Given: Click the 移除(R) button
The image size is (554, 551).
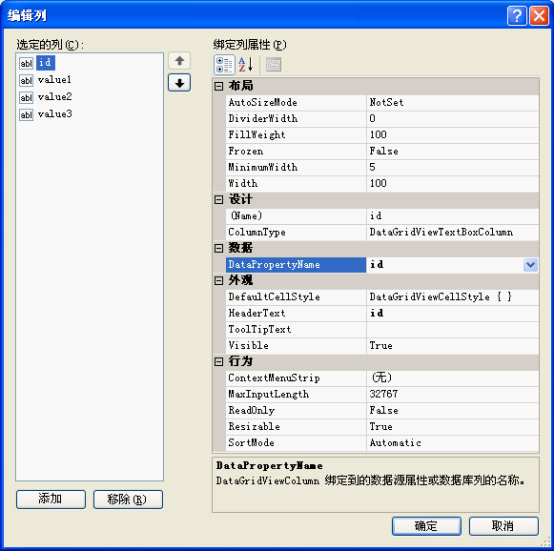Looking at the screenshot, I should click(x=128, y=499).
